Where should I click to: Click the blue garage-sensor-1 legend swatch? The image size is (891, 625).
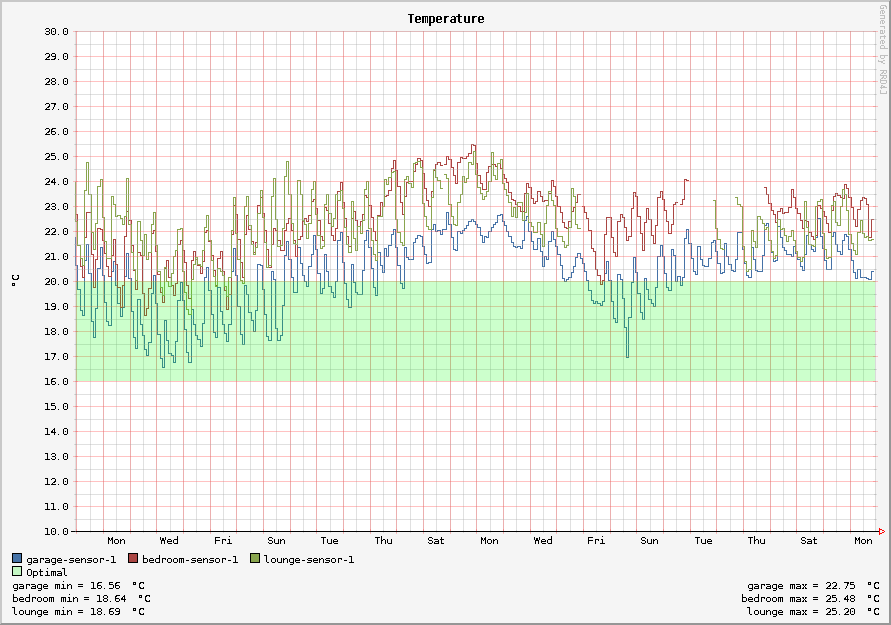17,559
